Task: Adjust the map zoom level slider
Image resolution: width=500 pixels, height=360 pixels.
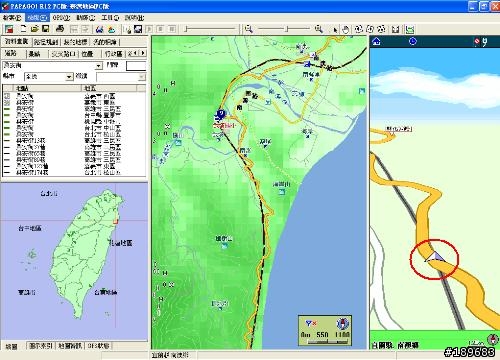Action: click(x=284, y=29)
